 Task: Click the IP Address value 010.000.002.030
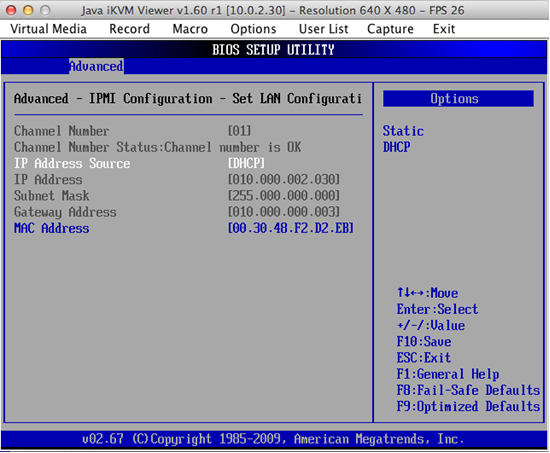pyautogui.click(x=284, y=180)
